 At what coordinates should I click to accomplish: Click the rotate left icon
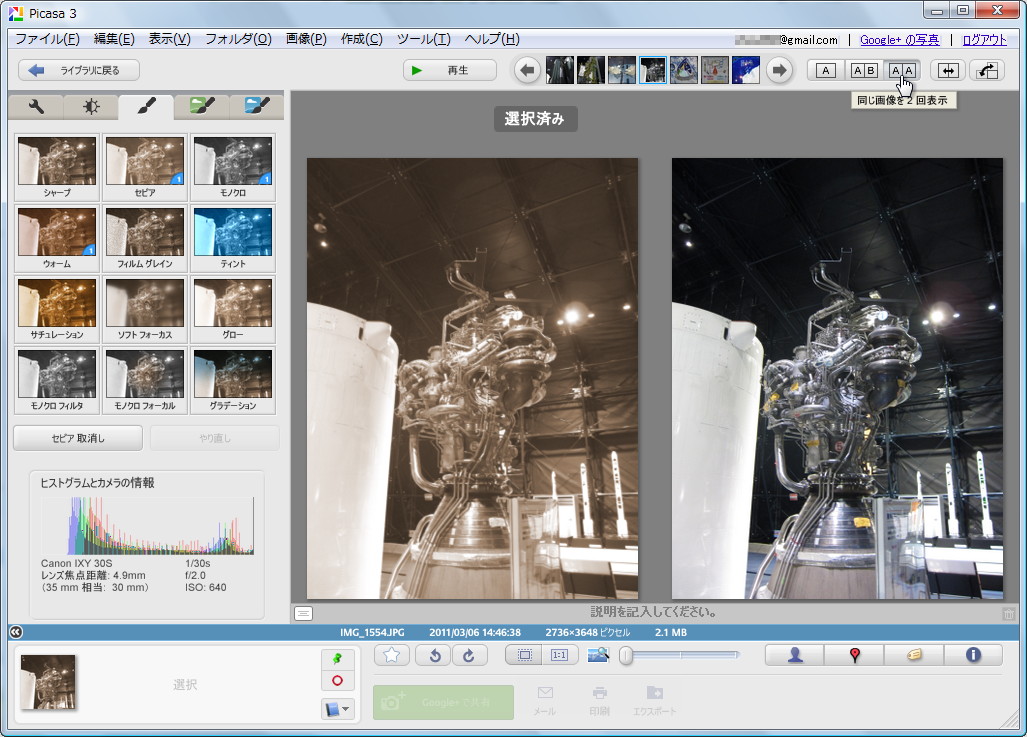pyautogui.click(x=433, y=655)
